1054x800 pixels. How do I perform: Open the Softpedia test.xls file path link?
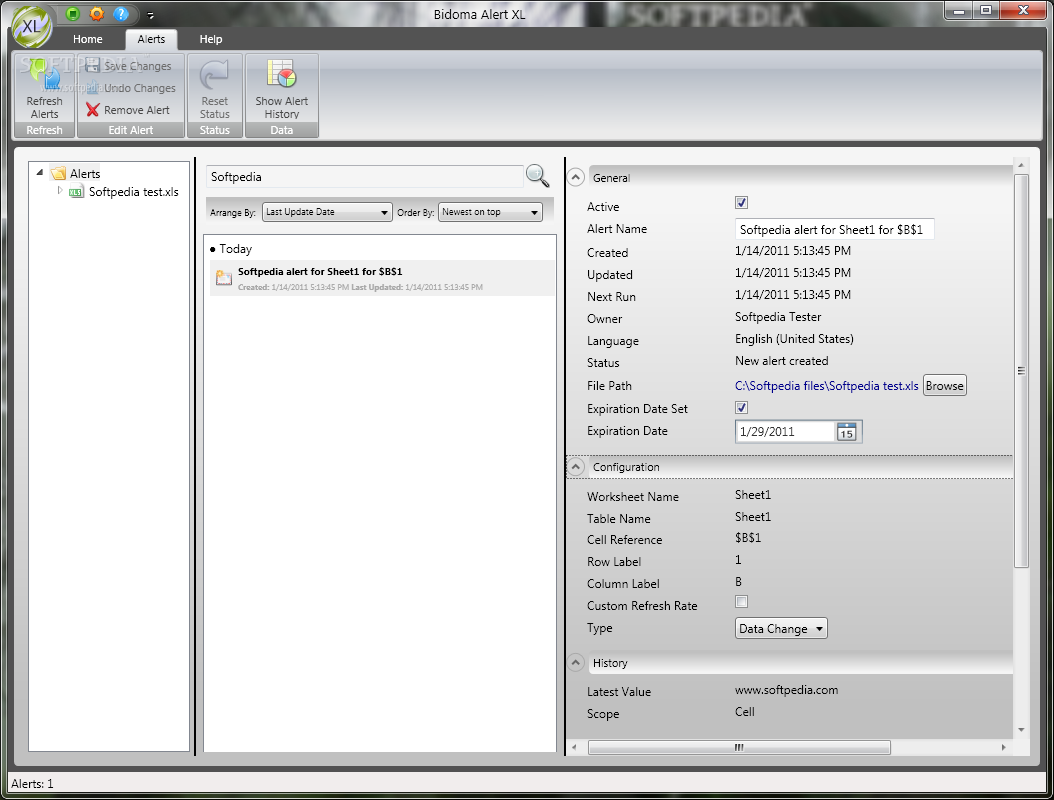(826, 386)
